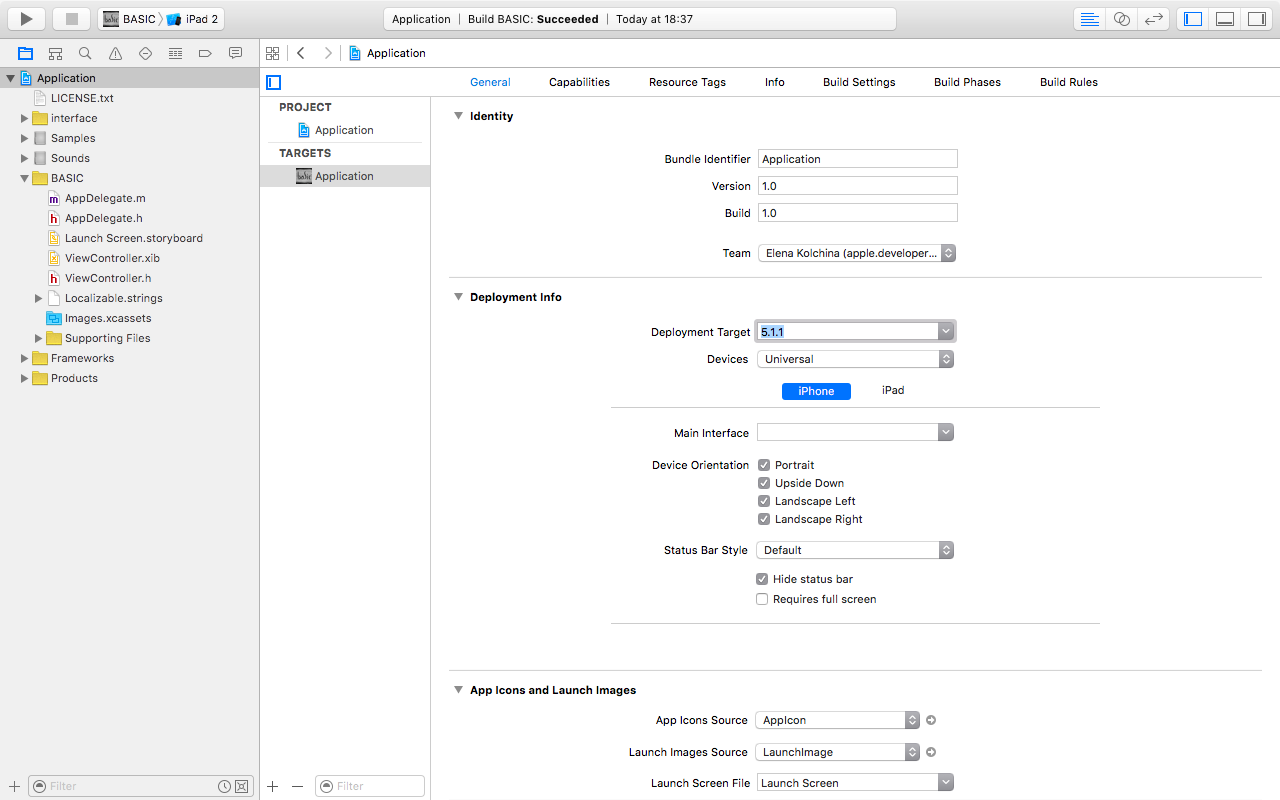Screen dimensions: 1280x800
Task: Stop the running task in the toolbar
Action: coord(71,19)
